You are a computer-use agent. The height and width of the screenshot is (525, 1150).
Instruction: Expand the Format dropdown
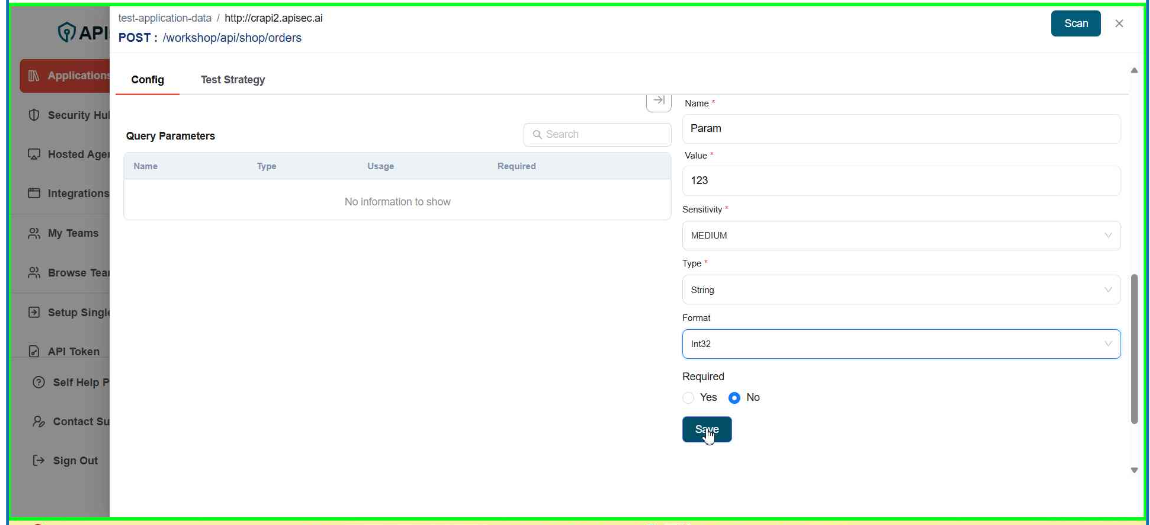(900, 344)
